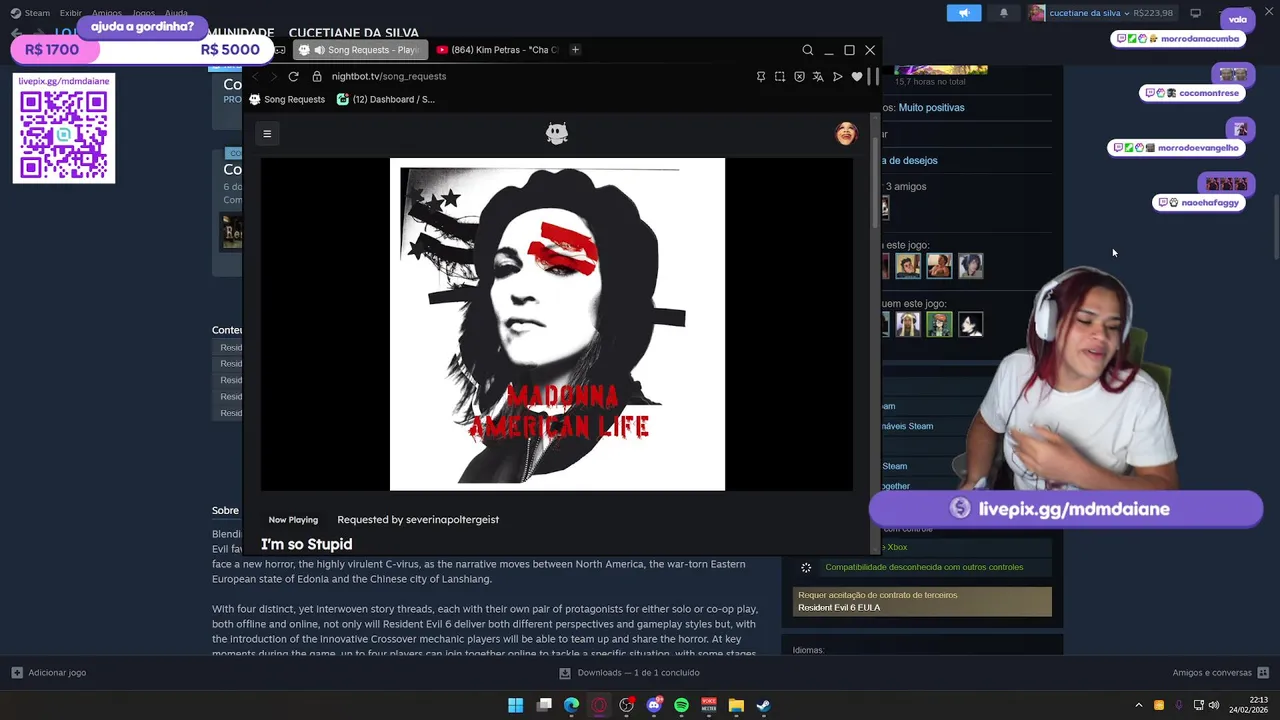Screen dimensions: 1280x720
Task: Click the Steam notifications bell
Action: (x=1004, y=13)
